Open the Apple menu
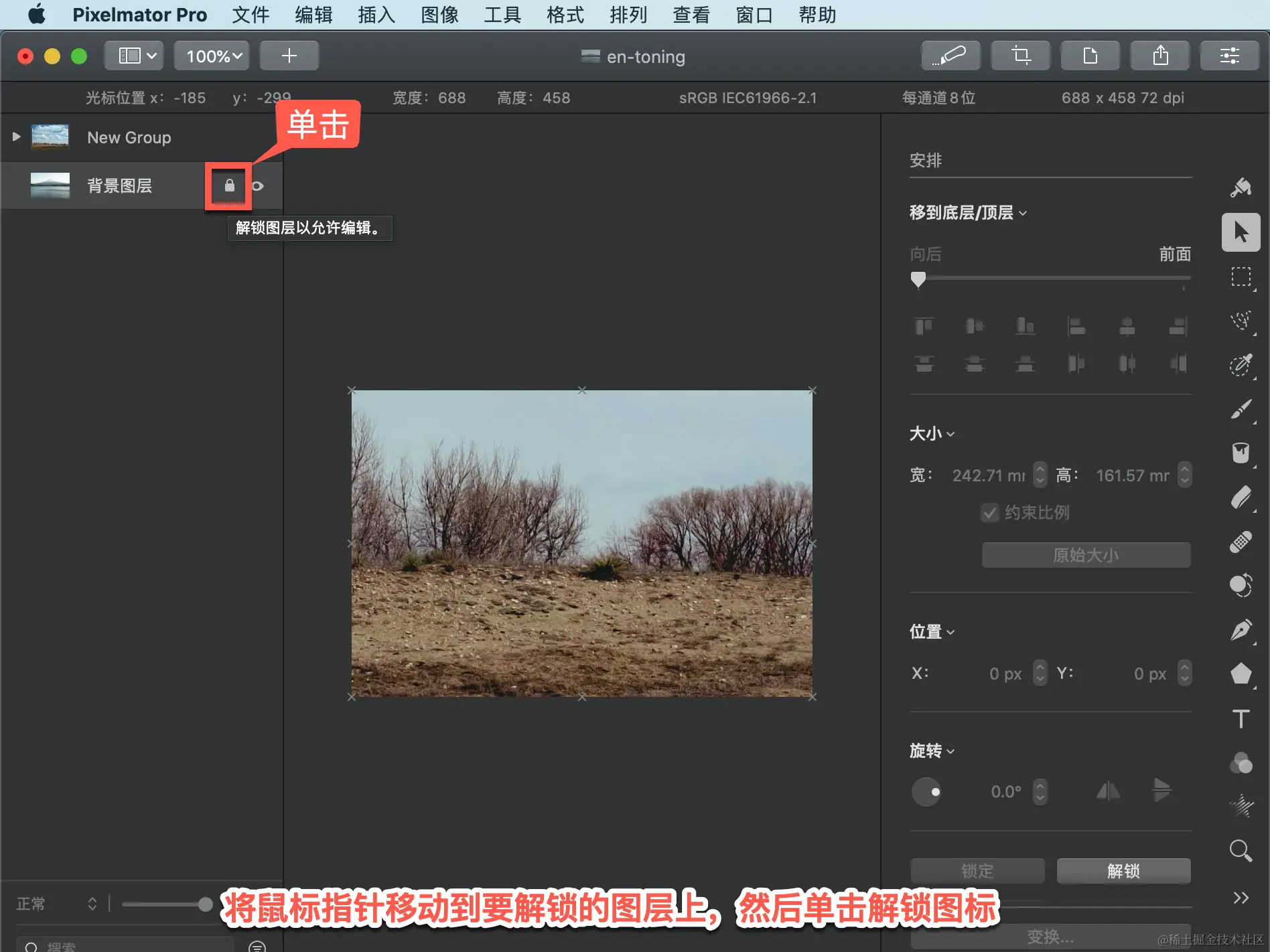The image size is (1270, 952). click(37, 14)
